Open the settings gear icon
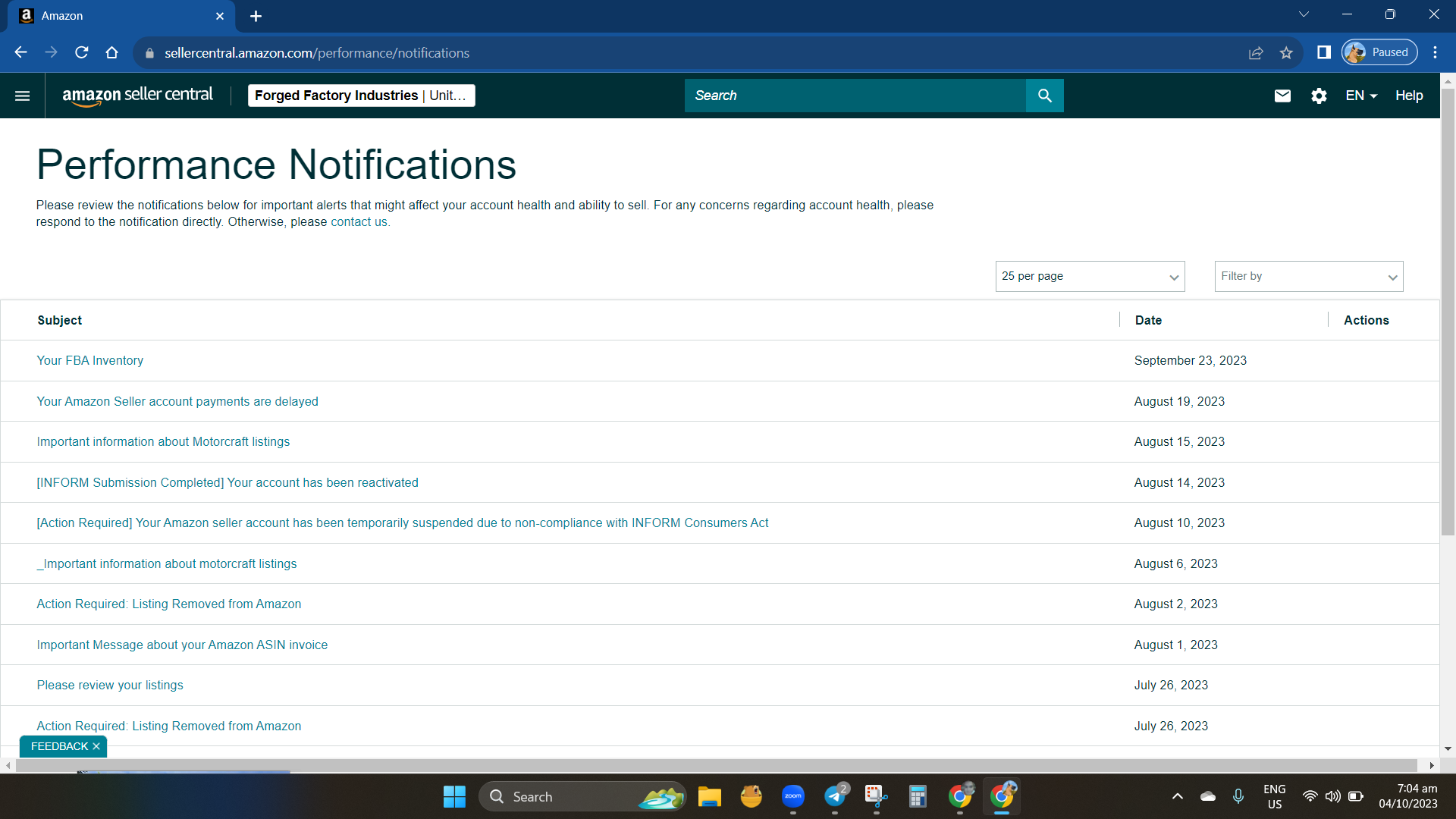This screenshot has height=819, width=1456. point(1319,96)
